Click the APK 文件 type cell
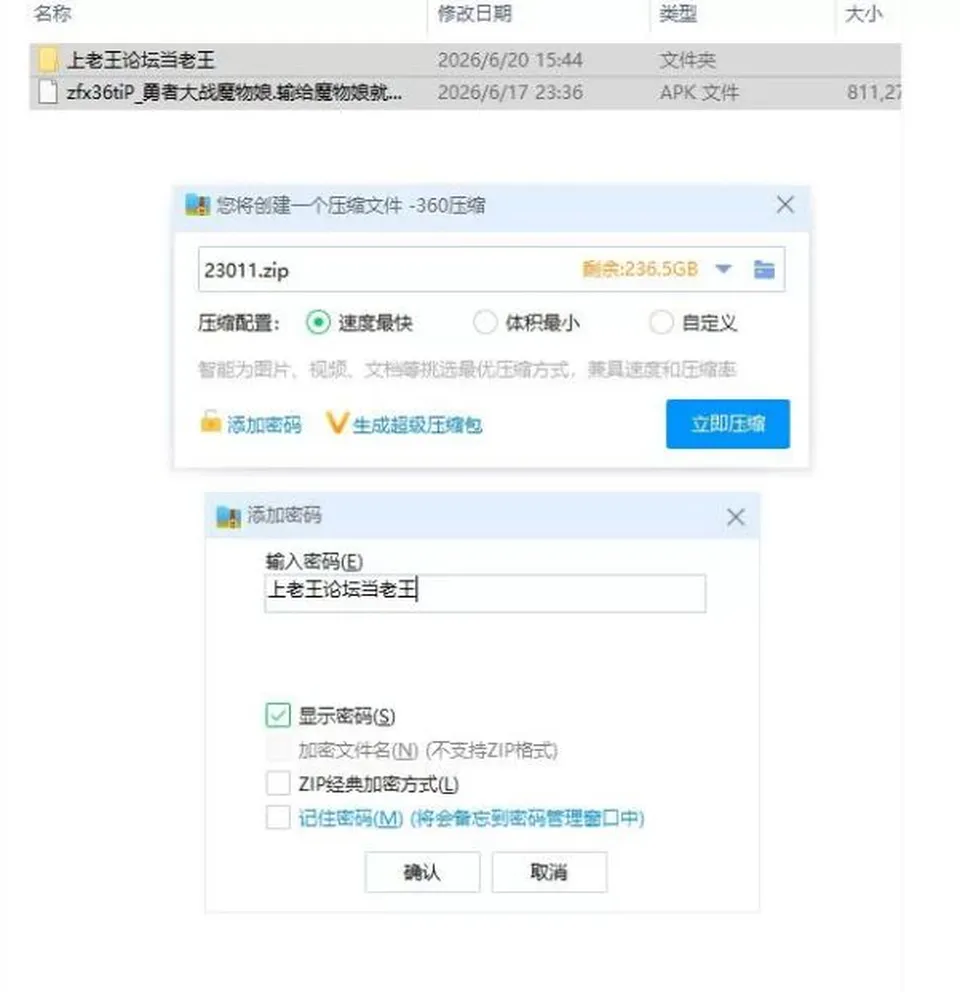The height and width of the screenshot is (992, 960). 699,92
